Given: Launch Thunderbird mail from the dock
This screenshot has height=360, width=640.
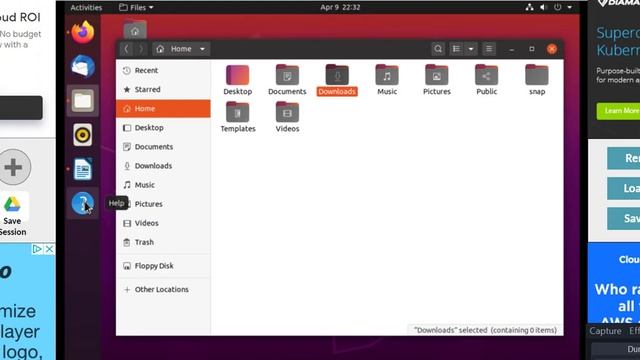Looking at the screenshot, I should point(83,66).
